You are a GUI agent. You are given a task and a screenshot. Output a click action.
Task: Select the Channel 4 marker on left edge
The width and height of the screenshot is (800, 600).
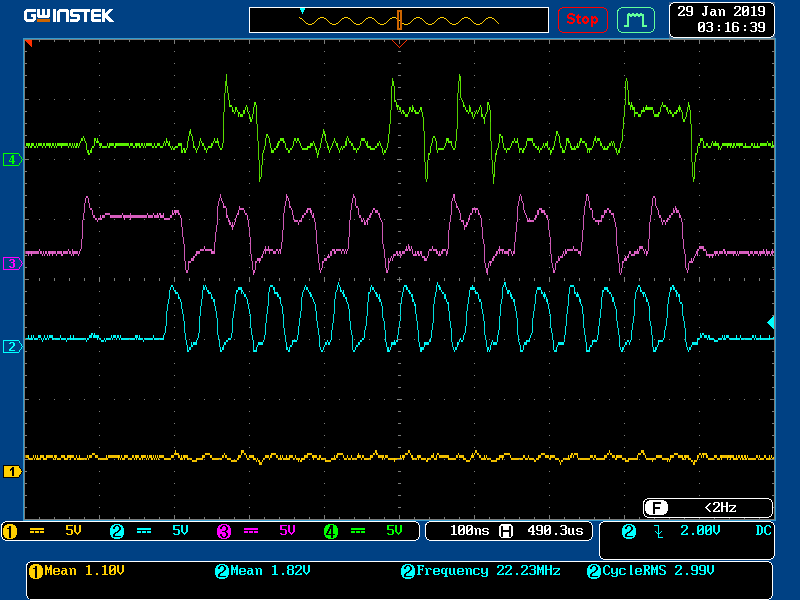tap(10, 158)
